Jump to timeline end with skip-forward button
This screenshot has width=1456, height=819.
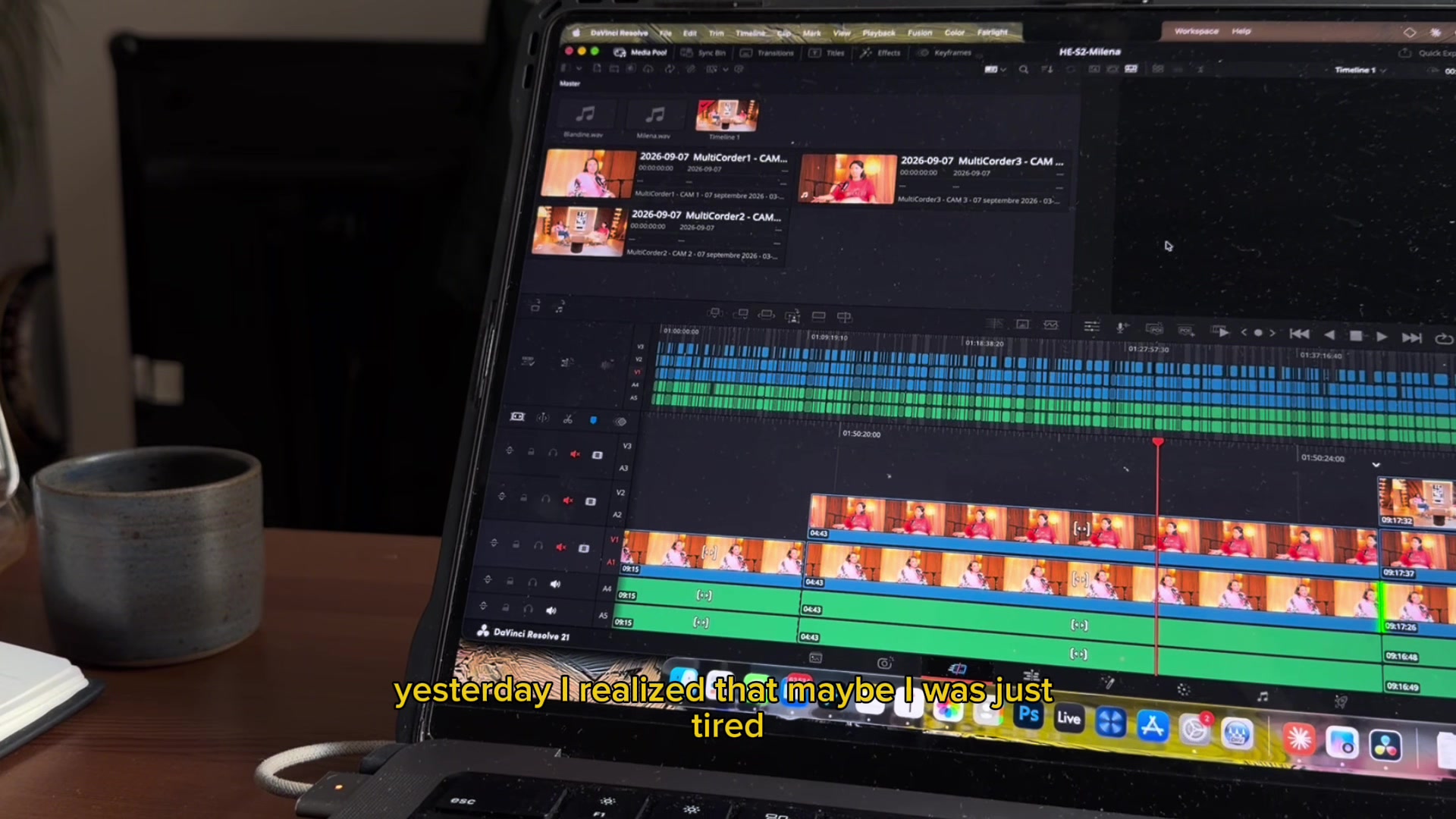(1411, 337)
